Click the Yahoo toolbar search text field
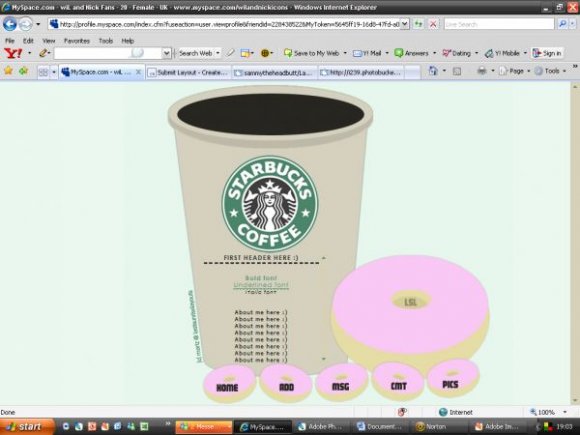Screen dimensions: 580x435 point(108,53)
